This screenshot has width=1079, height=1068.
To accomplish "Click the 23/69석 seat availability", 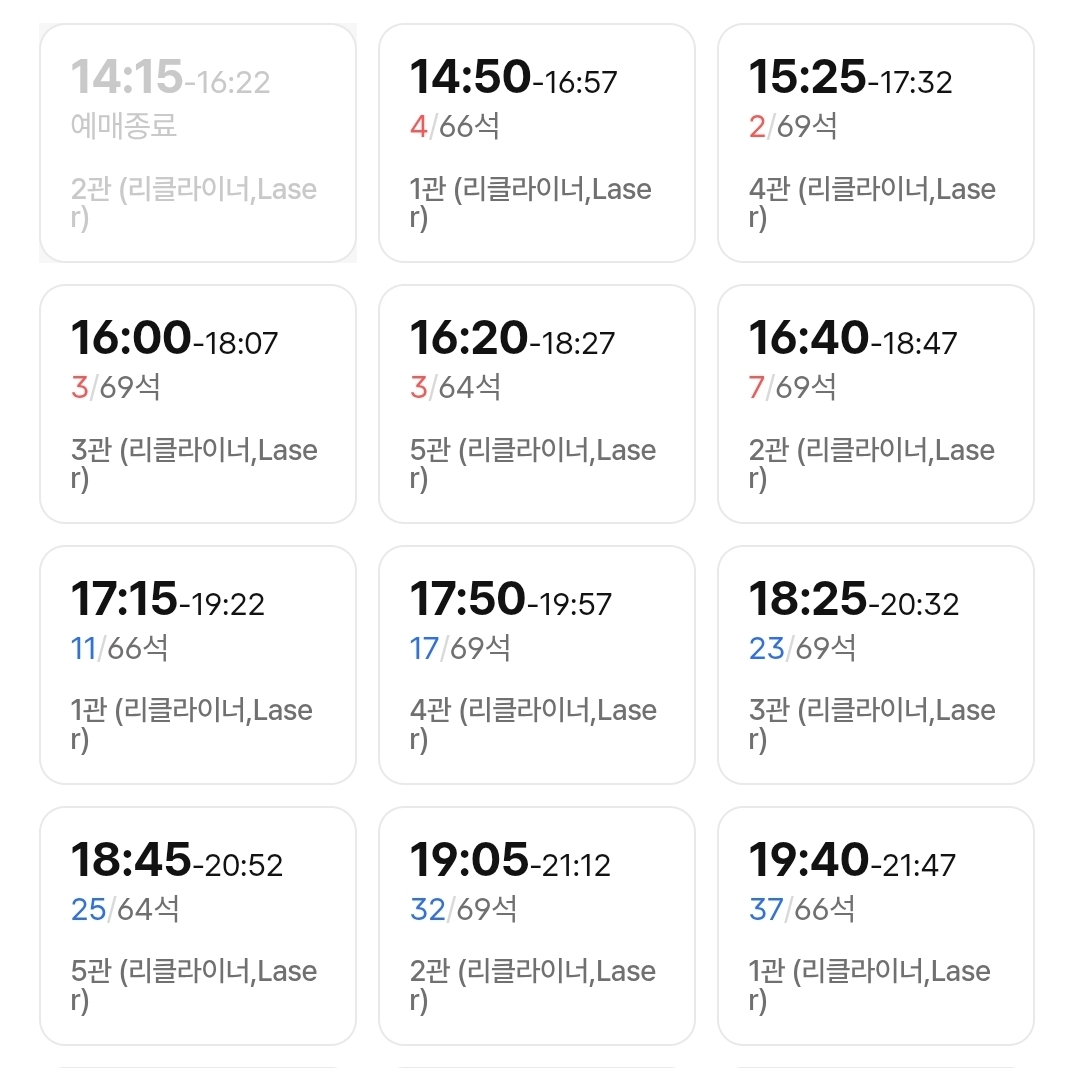I will pos(802,648).
